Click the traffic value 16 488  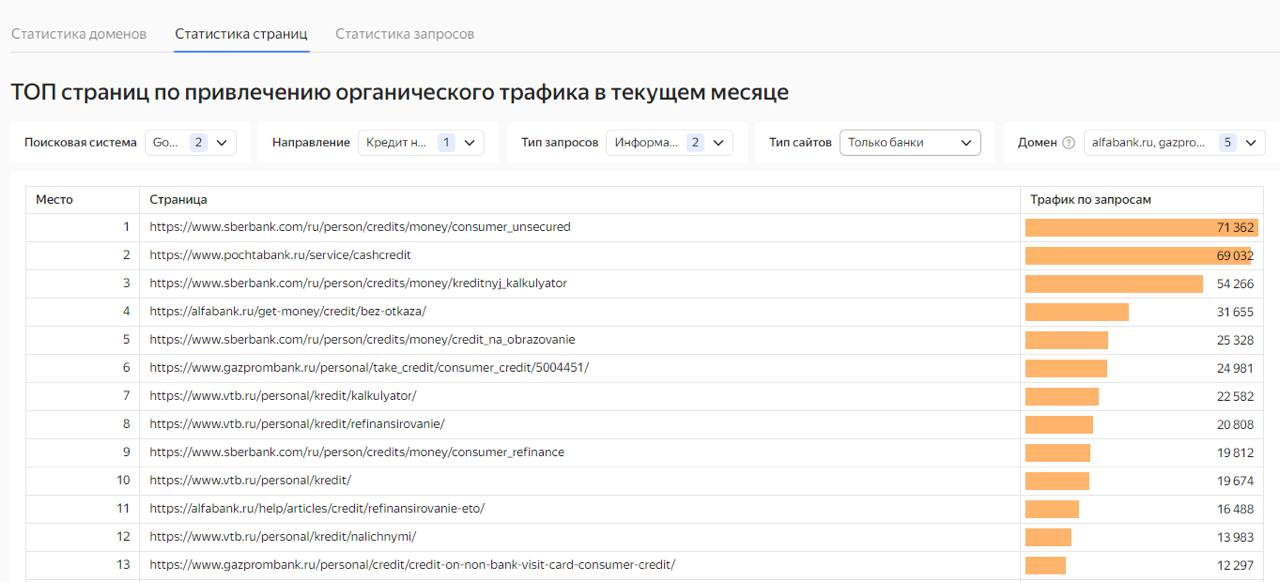coord(1235,508)
